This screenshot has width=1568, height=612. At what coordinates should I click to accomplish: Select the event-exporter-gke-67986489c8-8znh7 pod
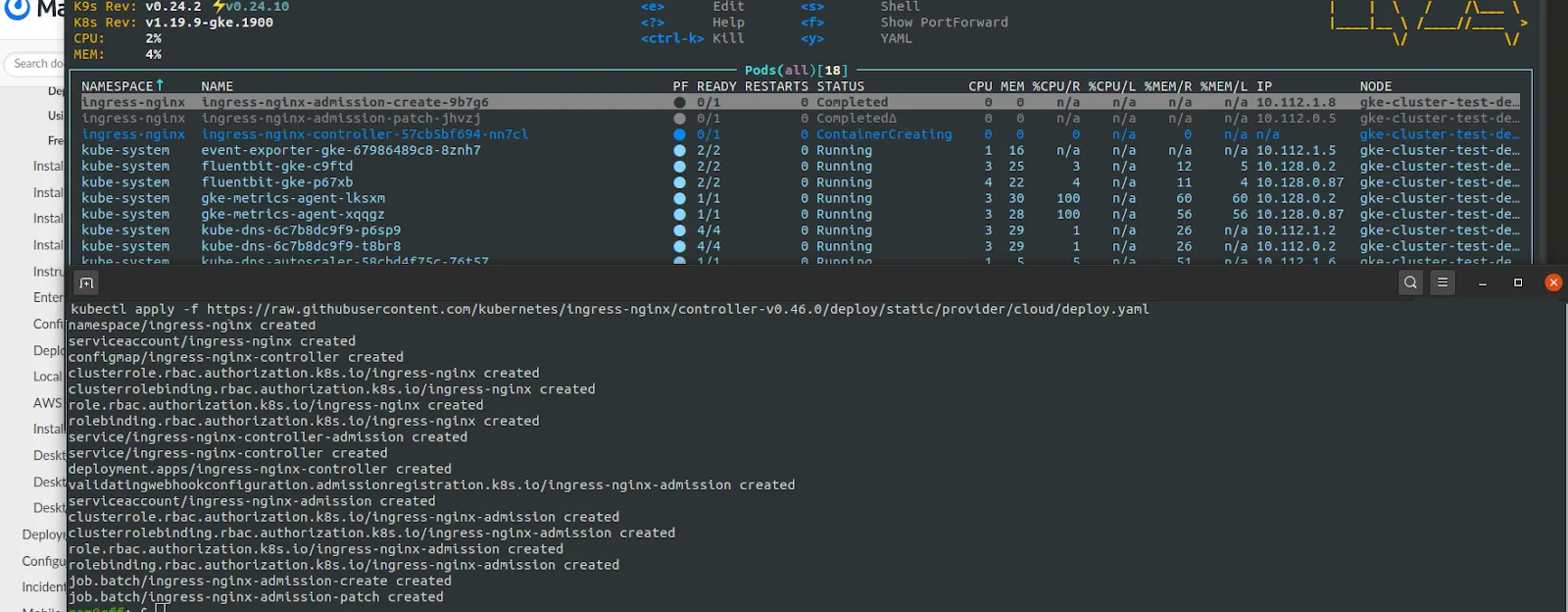[x=341, y=150]
